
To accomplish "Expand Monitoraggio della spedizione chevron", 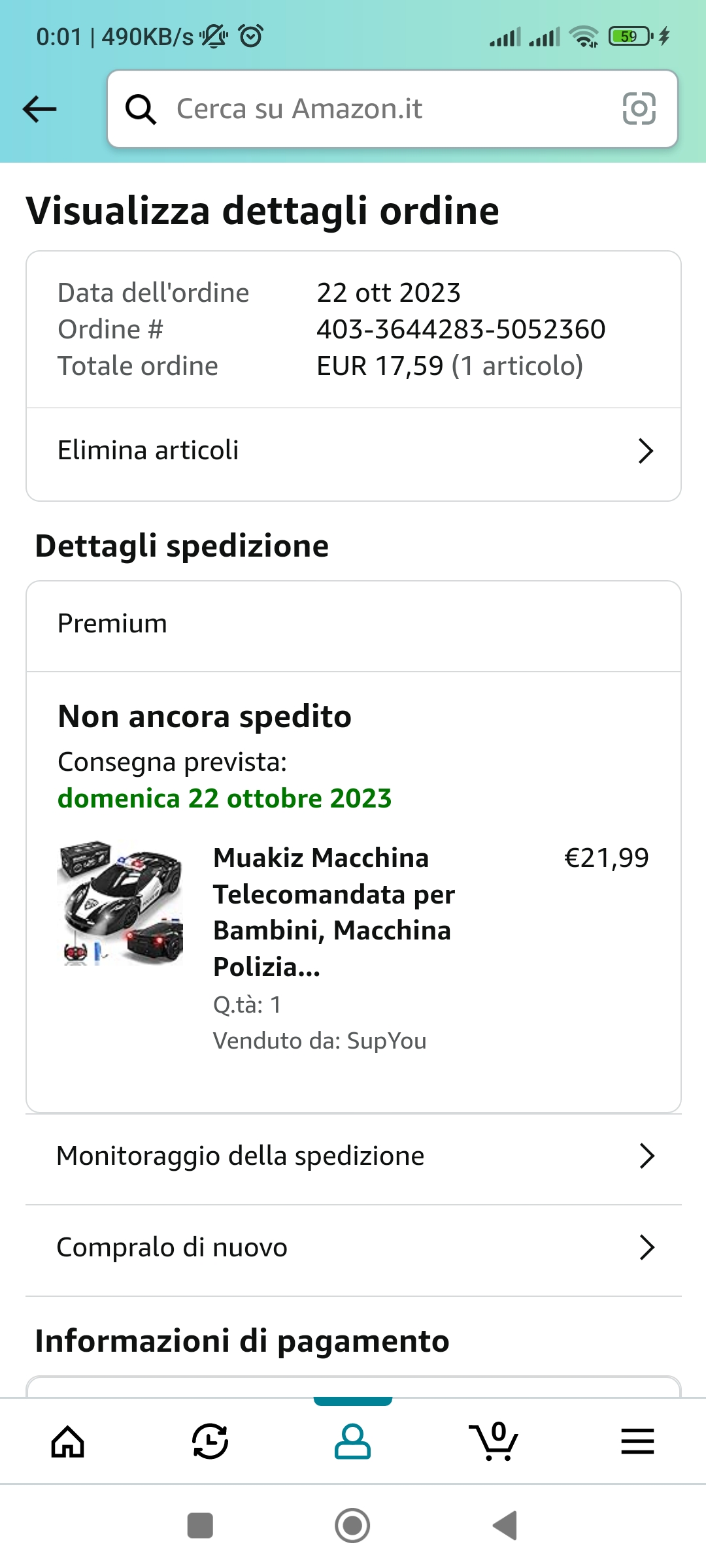I will point(647,1156).
